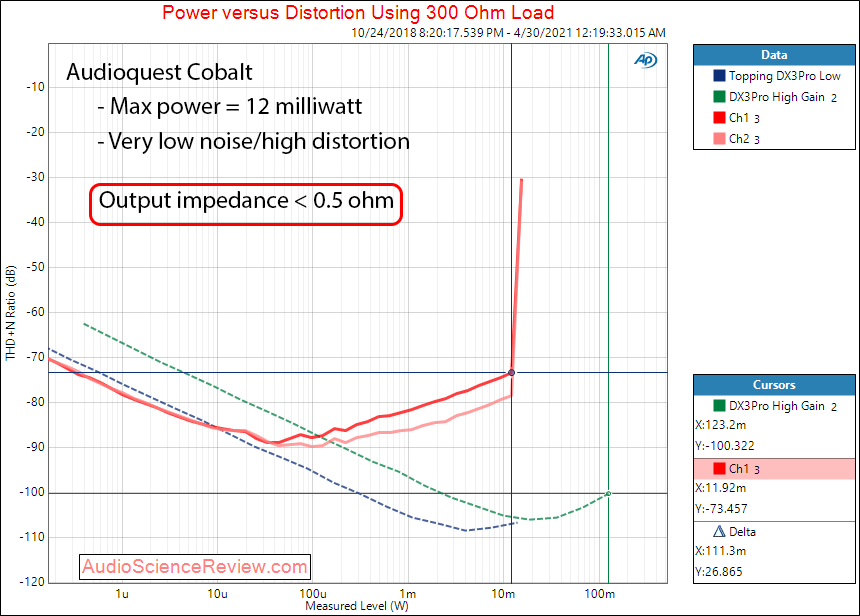The height and width of the screenshot is (616, 860).
Task: Click the delta value "Y:26.865"
Action: point(718,572)
